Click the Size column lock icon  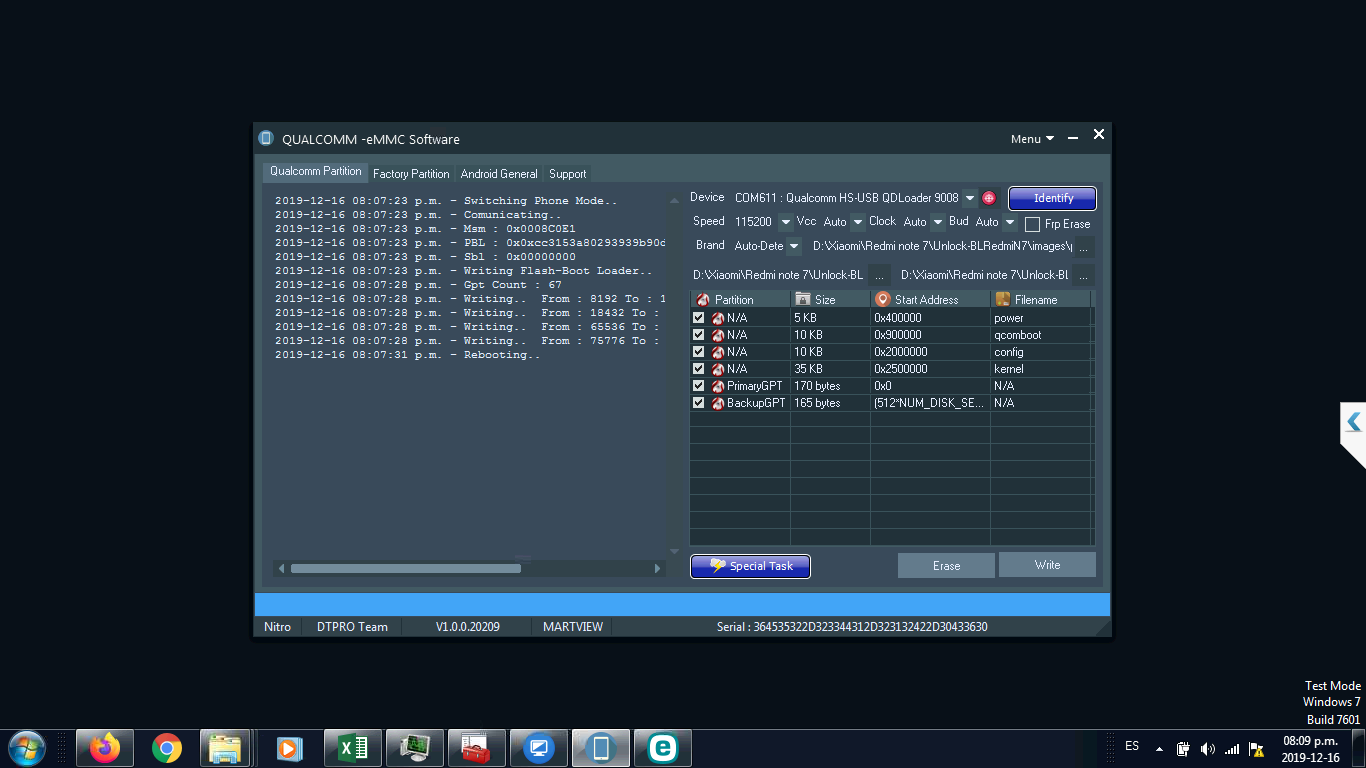(802, 299)
